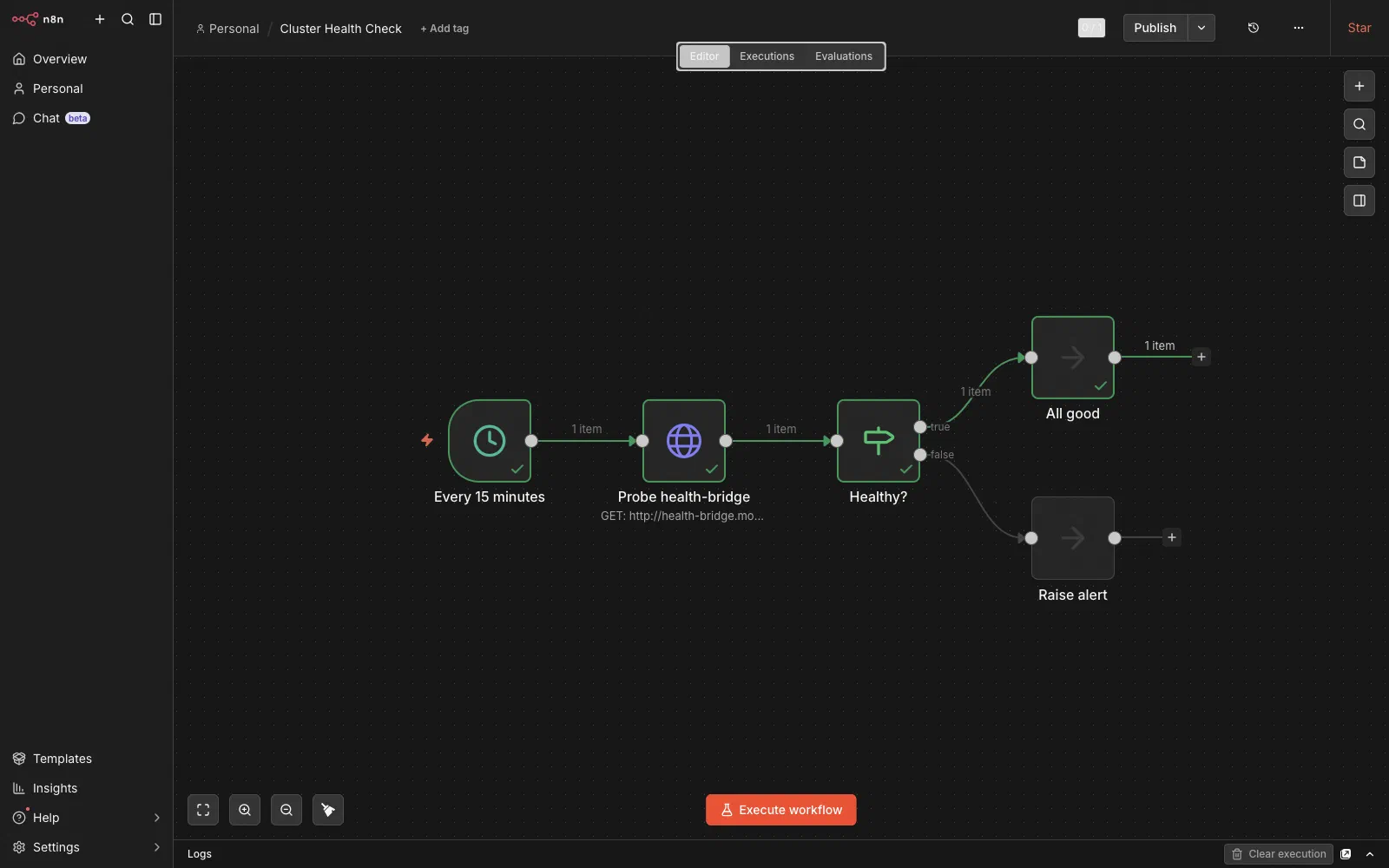Go to Overview page

[86, 59]
